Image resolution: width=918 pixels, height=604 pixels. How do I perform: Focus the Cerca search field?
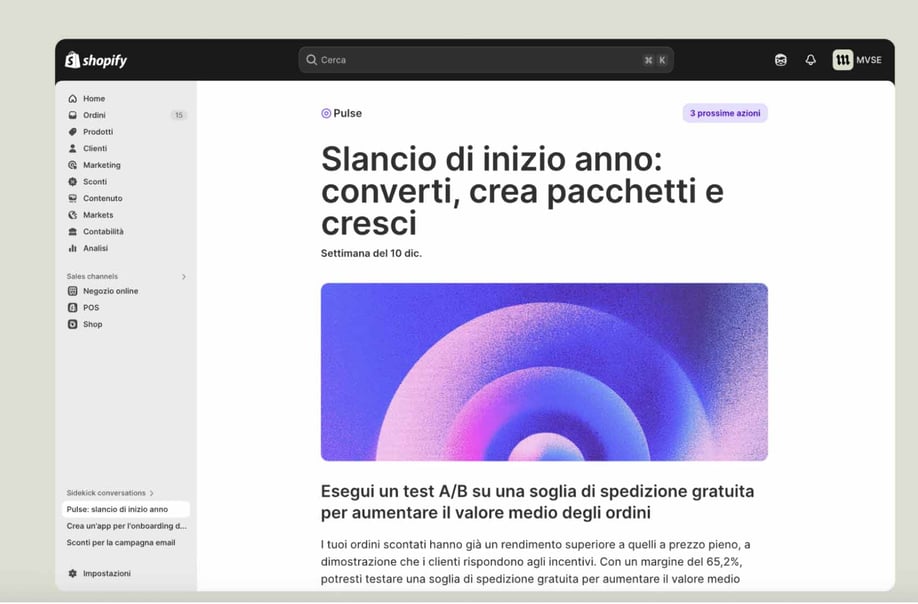[x=485, y=60]
